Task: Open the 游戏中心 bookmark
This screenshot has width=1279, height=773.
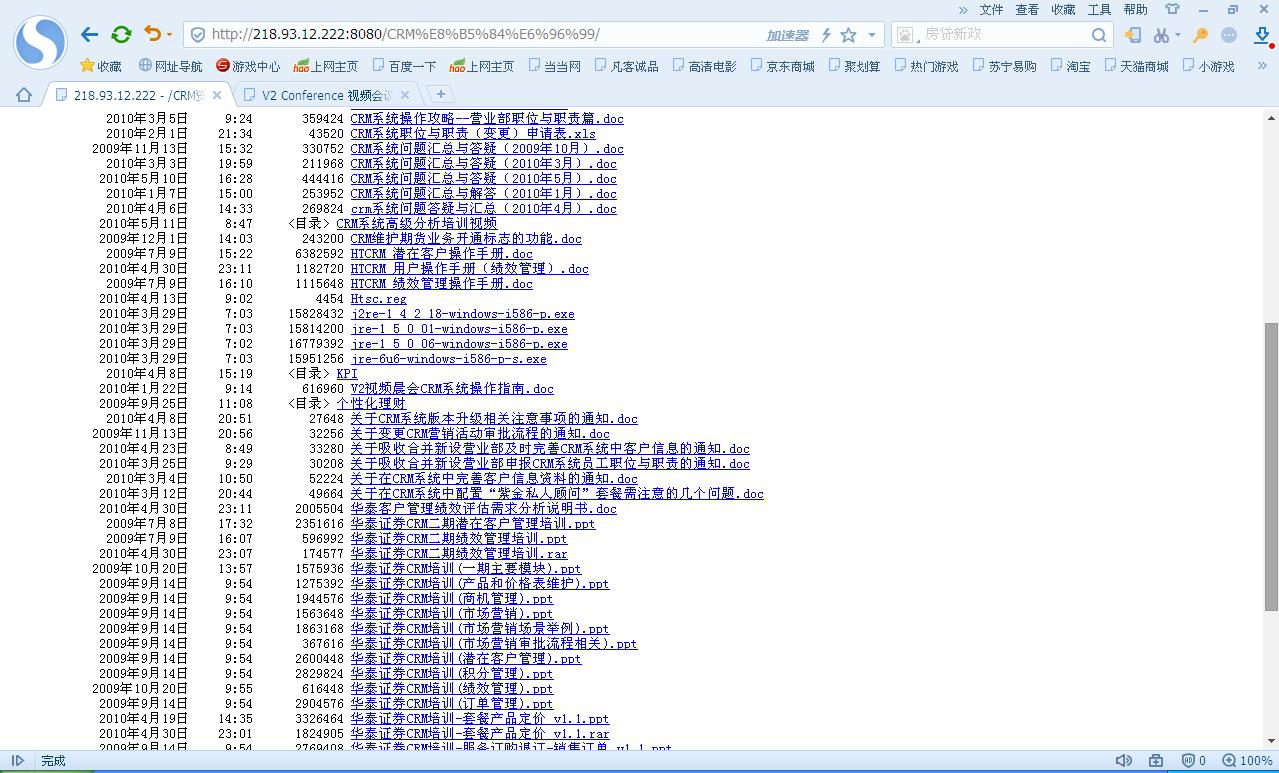Action: point(248,66)
